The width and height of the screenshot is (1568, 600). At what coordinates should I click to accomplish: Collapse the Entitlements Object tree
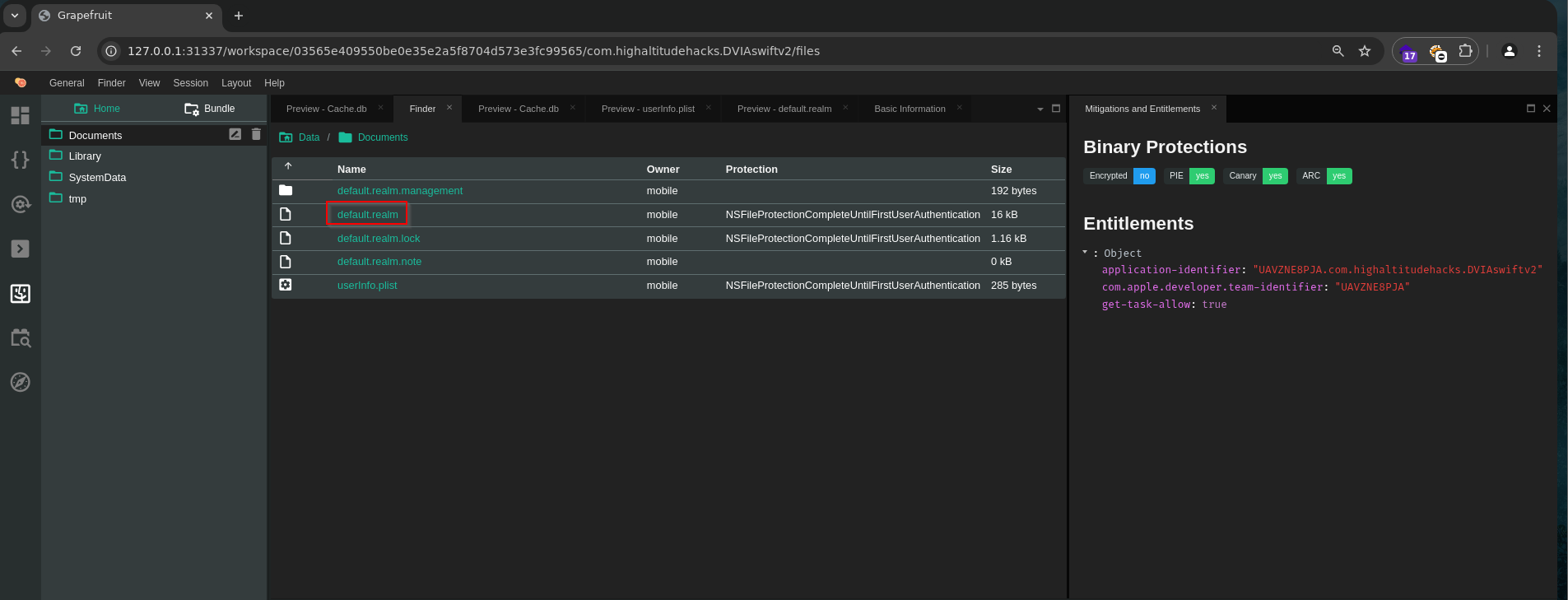[1085, 252]
